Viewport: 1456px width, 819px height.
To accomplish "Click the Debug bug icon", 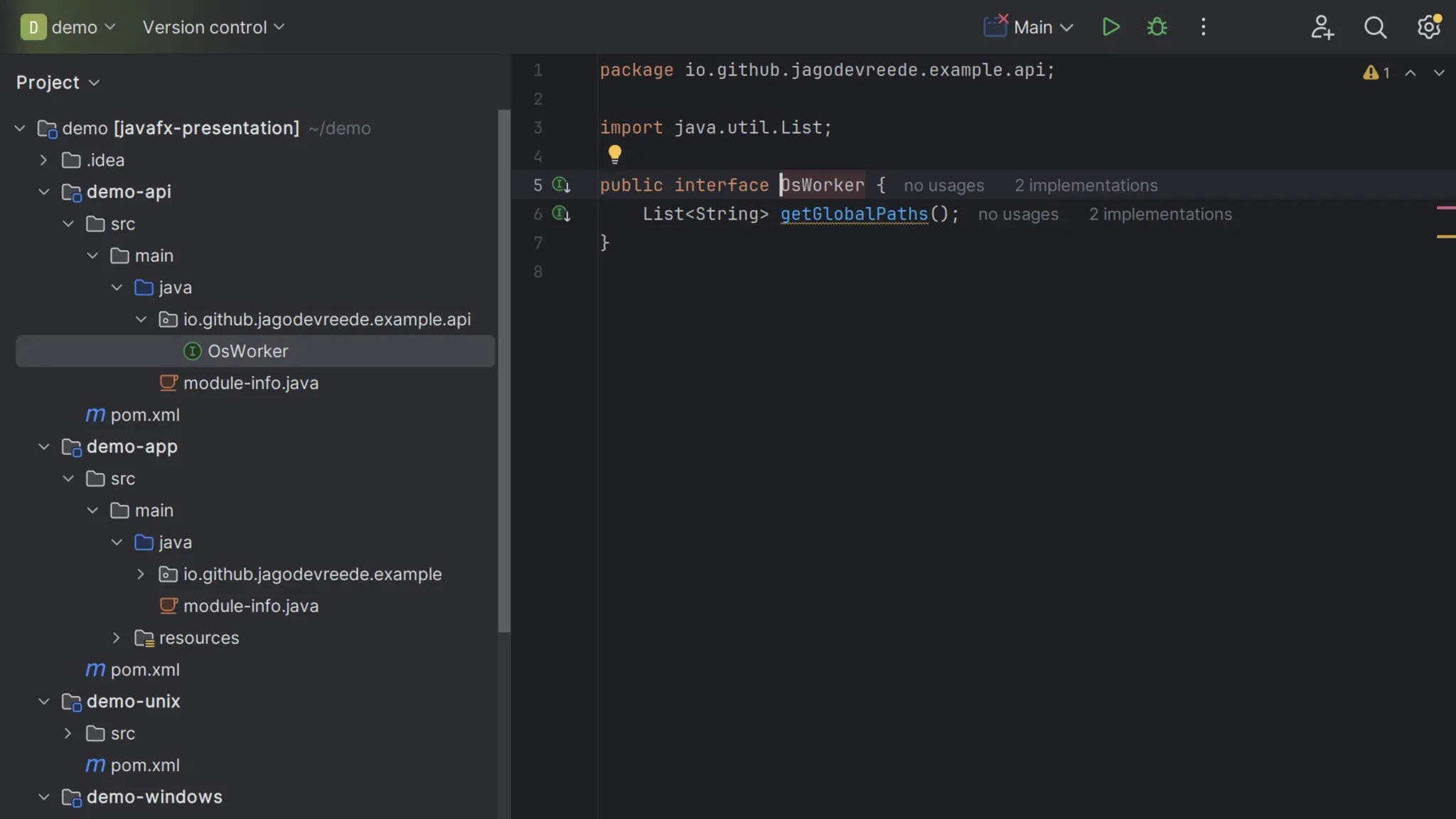I will (x=1157, y=27).
